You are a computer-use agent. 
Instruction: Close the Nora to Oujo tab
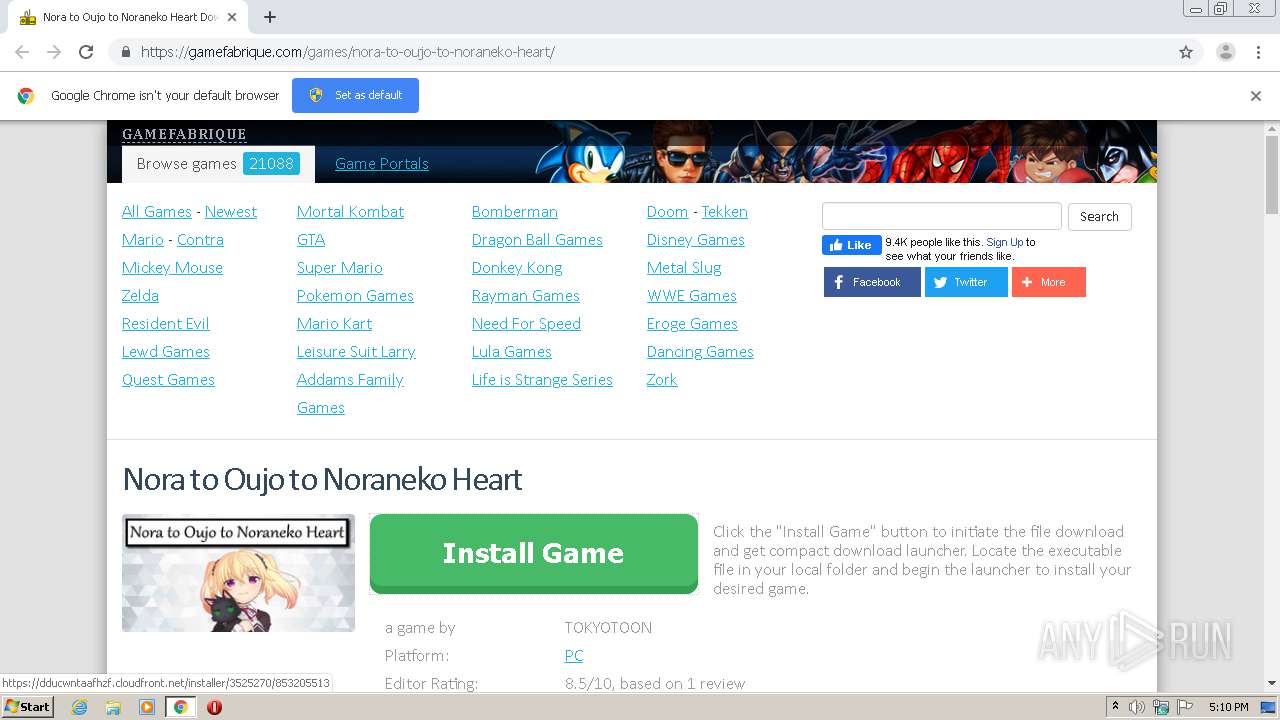[232, 17]
